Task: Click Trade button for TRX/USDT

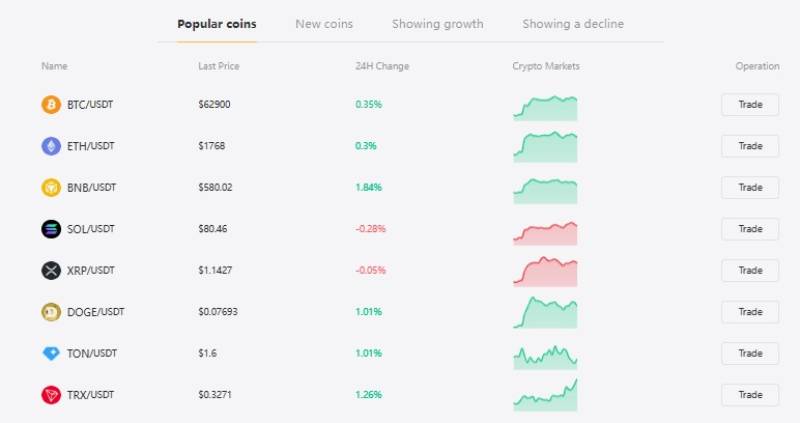Action: tap(750, 395)
